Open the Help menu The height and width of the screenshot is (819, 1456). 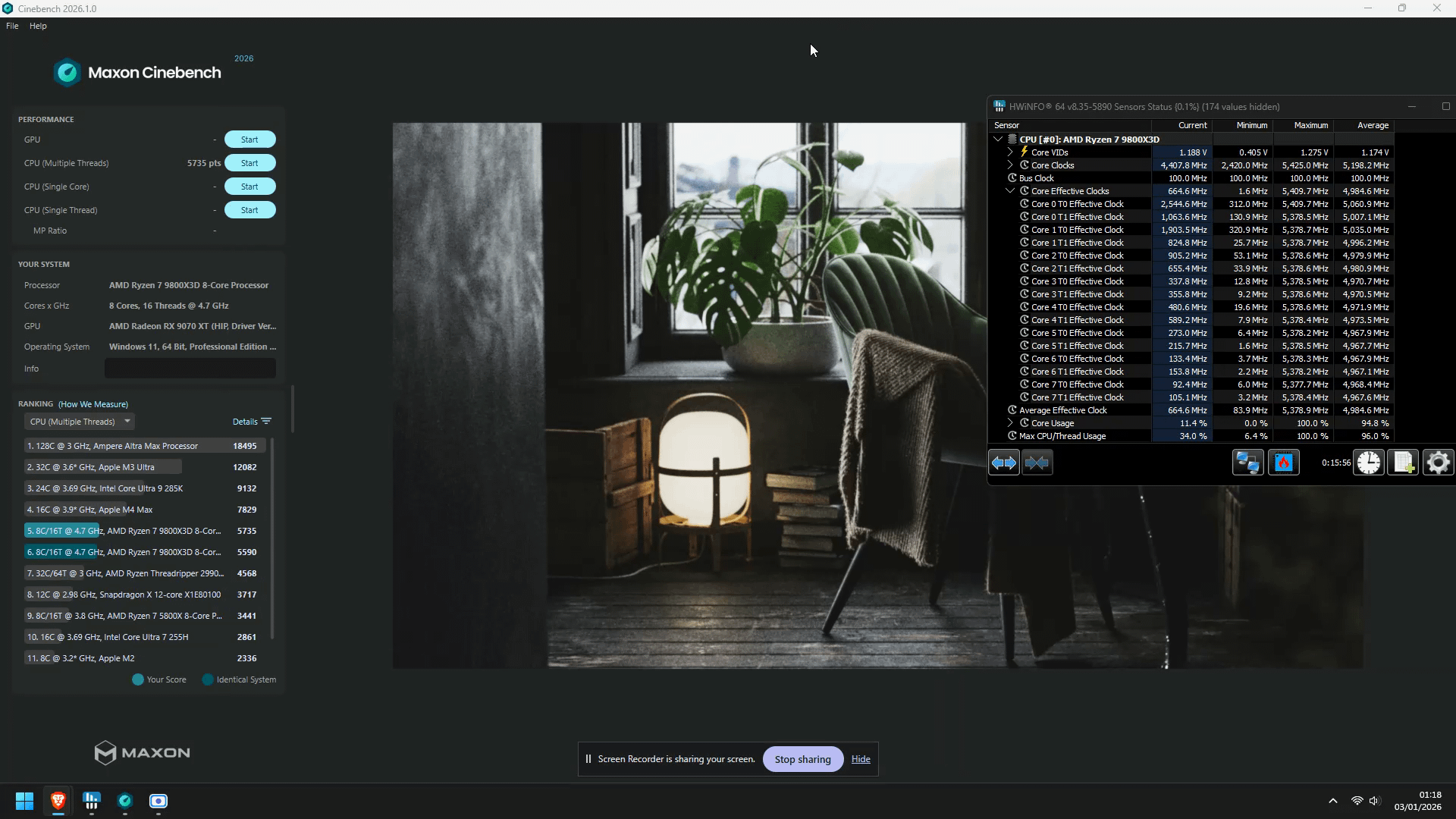[38, 26]
